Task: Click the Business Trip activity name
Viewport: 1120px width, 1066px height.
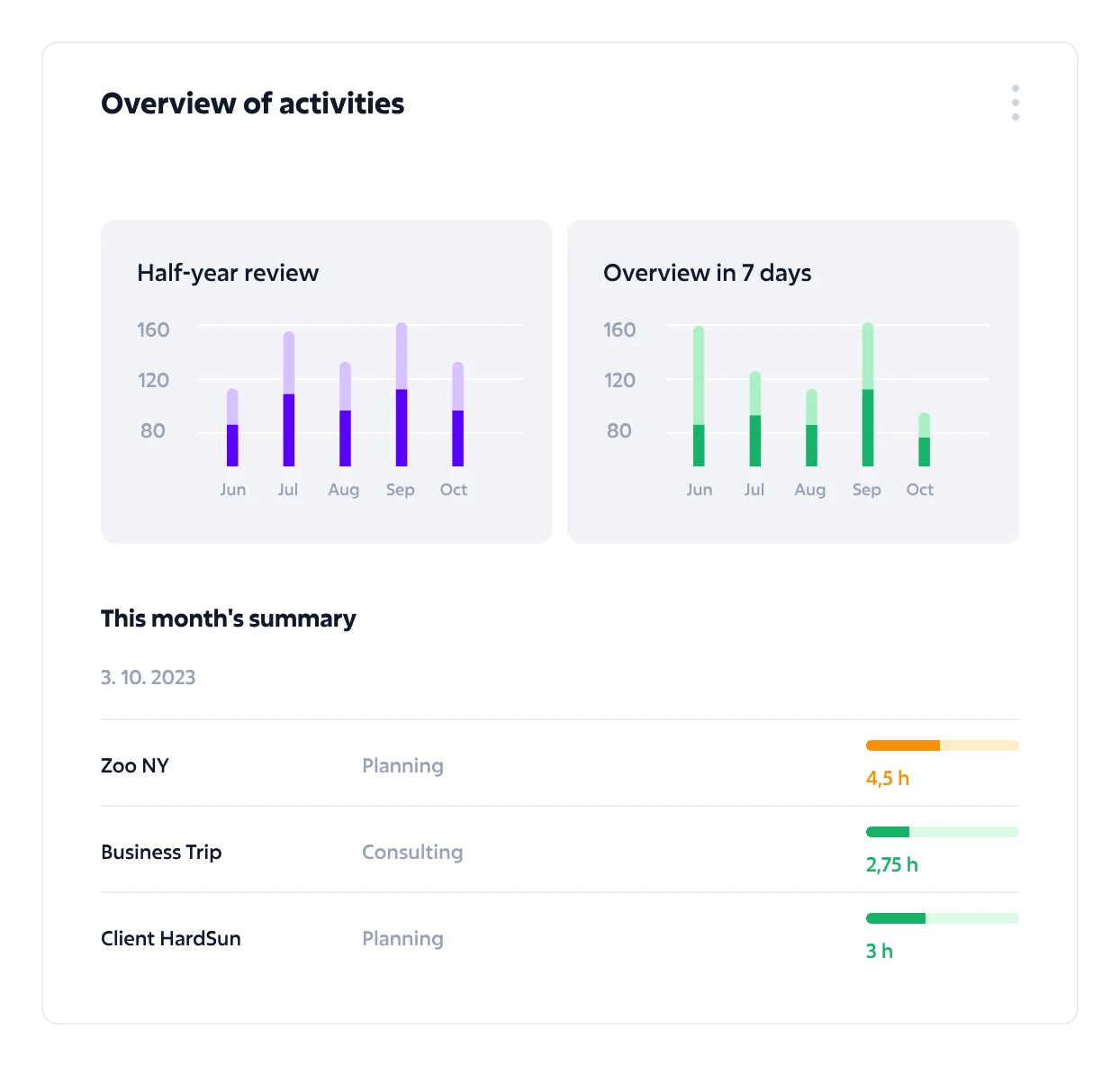Action: pos(161,852)
